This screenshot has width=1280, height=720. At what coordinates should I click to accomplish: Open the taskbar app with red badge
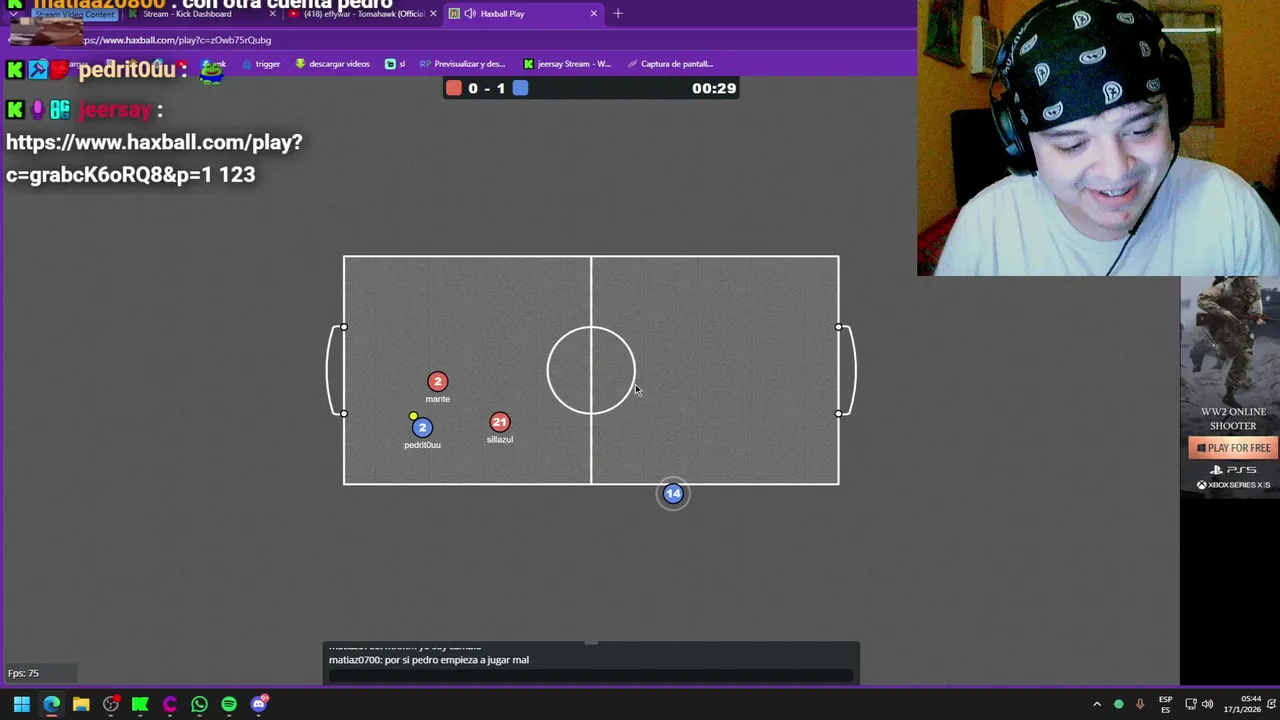[111, 704]
